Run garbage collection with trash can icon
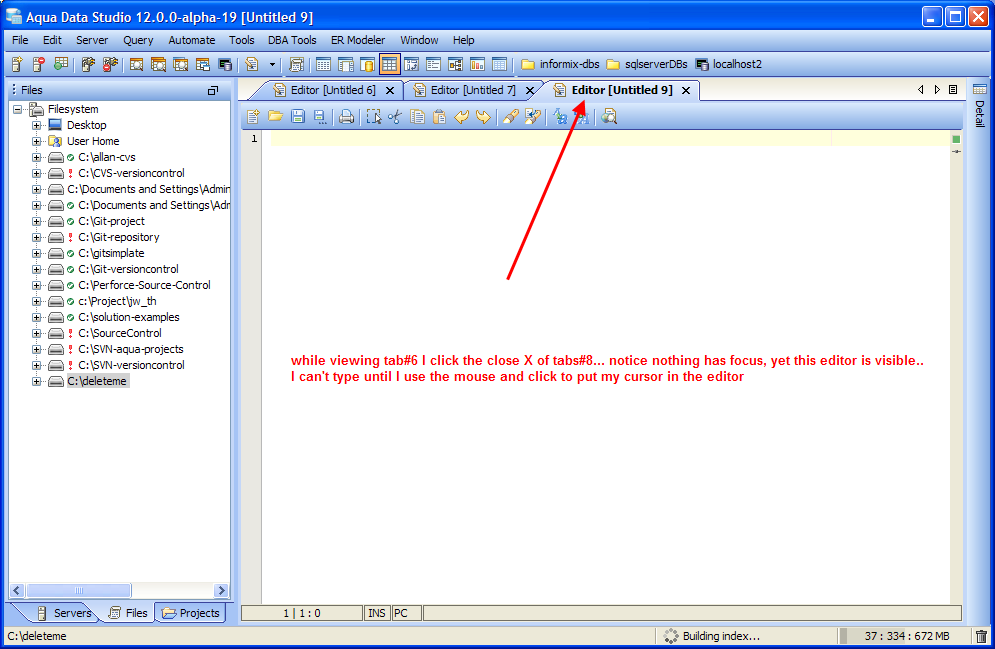This screenshot has width=995, height=649. pyautogui.click(x=981, y=636)
